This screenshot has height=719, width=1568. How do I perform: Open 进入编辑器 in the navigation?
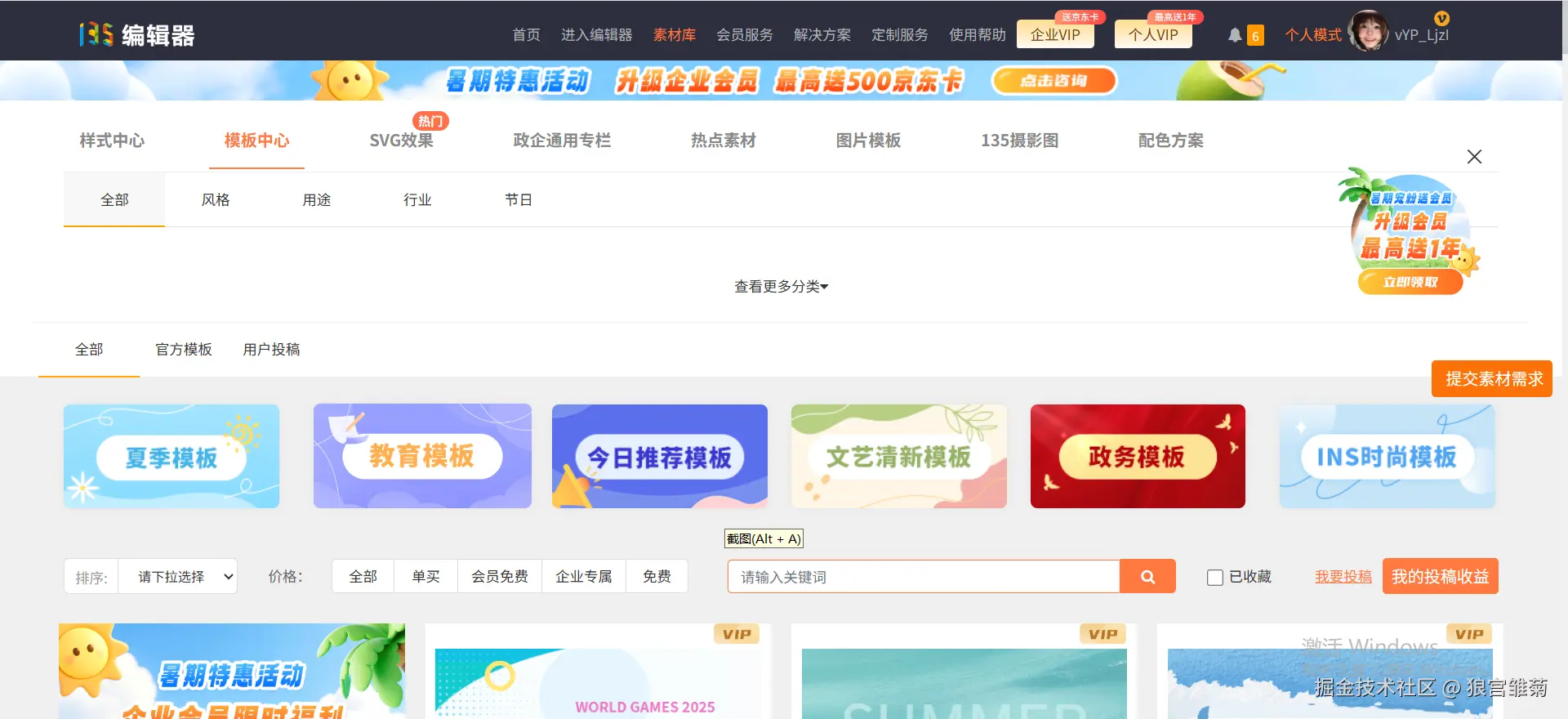(x=596, y=35)
